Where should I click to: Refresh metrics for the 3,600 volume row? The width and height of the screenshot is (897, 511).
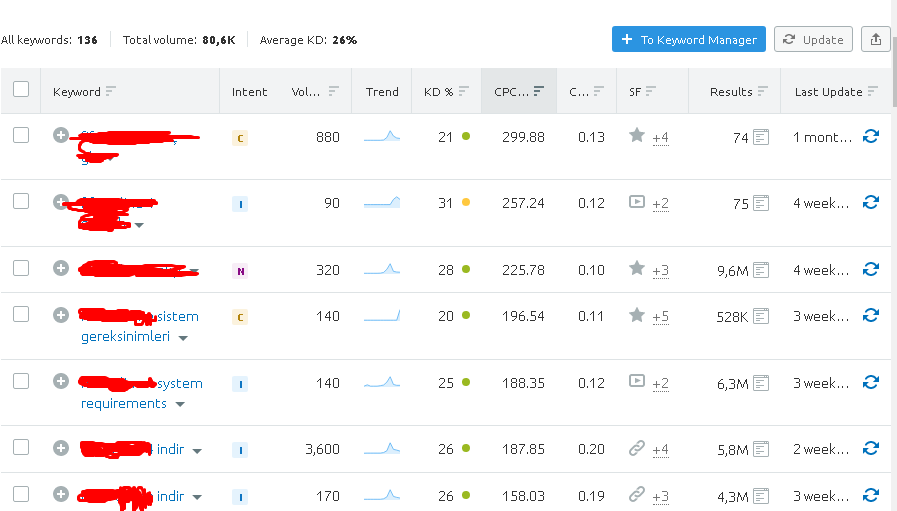coord(871,449)
